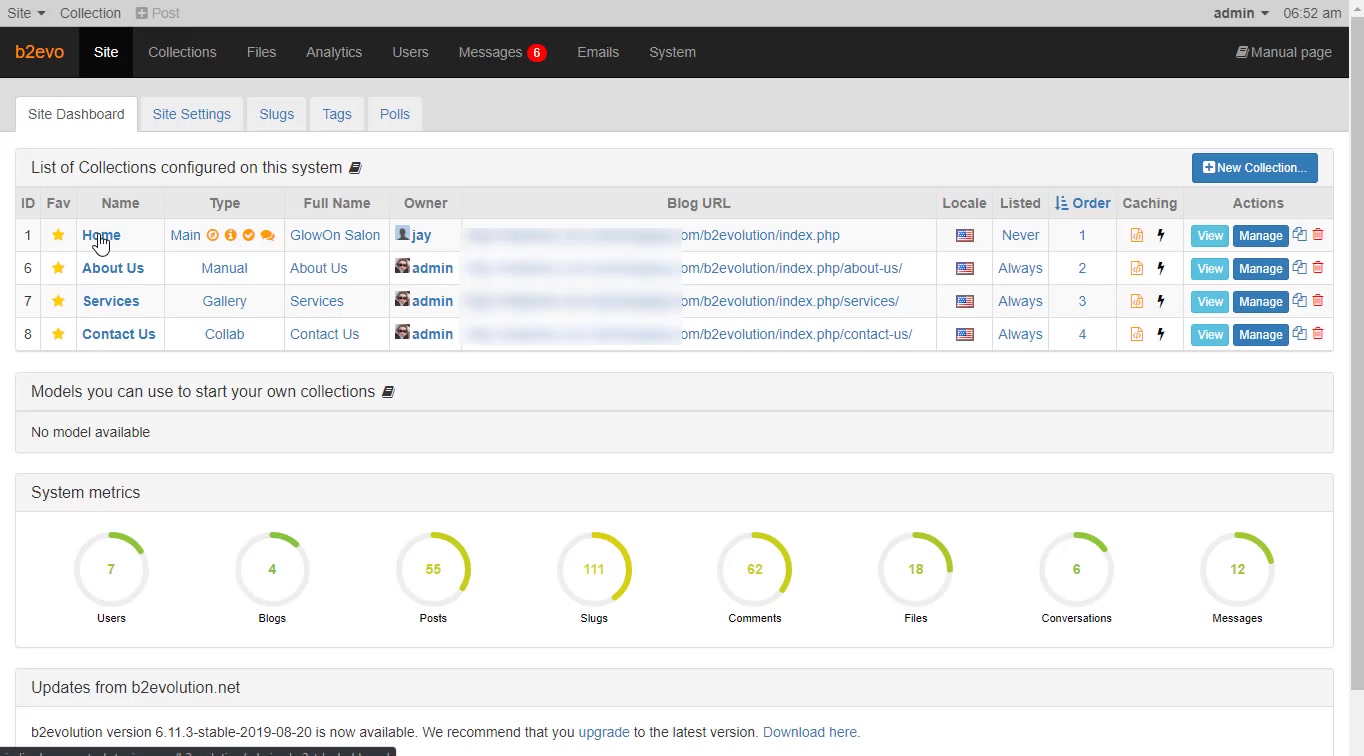Click the lightning bolt icon for Contact Us
The height and width of the screenshot is (756, 1364).
pos(1161,334)
